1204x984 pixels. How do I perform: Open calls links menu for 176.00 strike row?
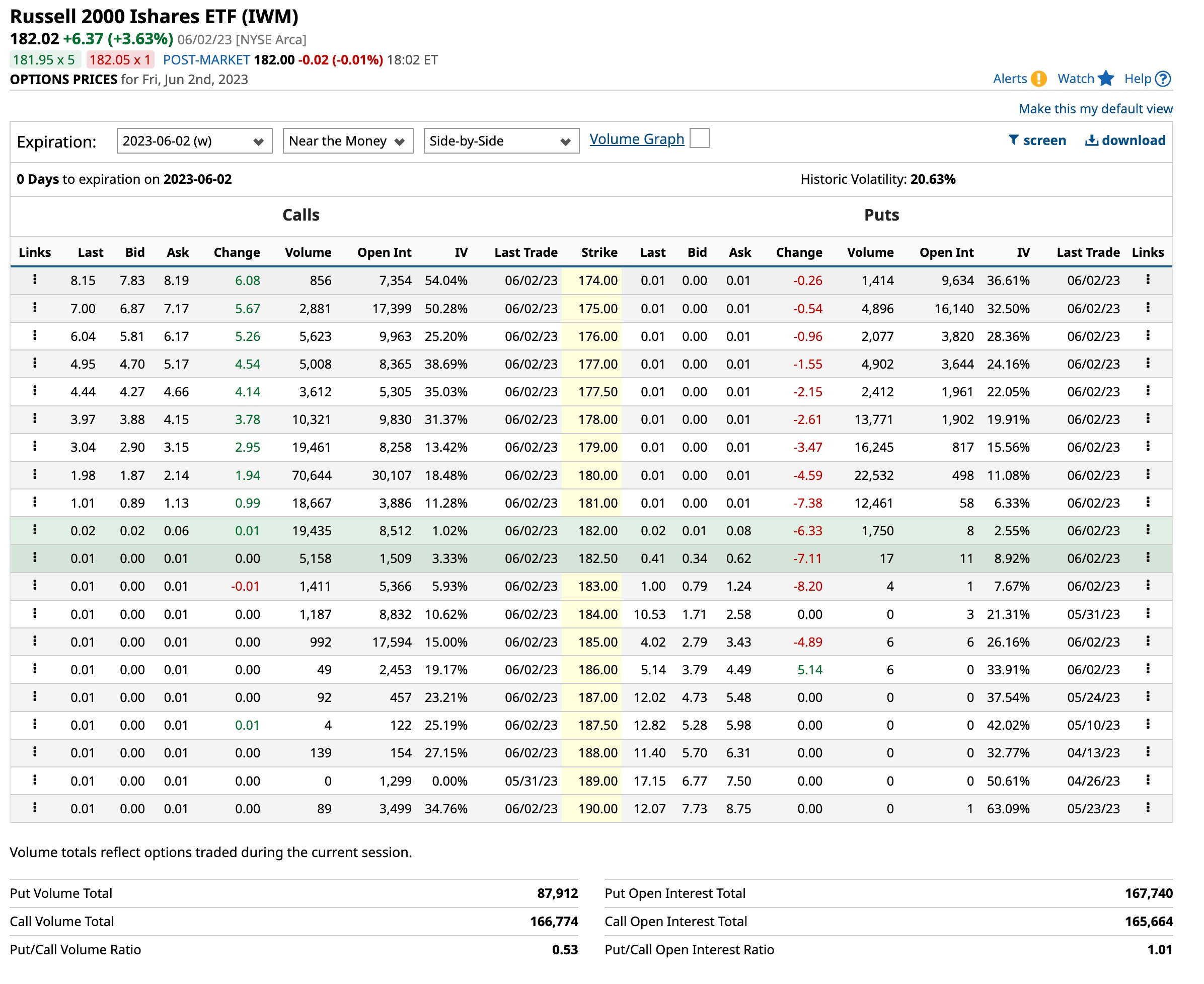pyautogui.click(x=35, y=335)
